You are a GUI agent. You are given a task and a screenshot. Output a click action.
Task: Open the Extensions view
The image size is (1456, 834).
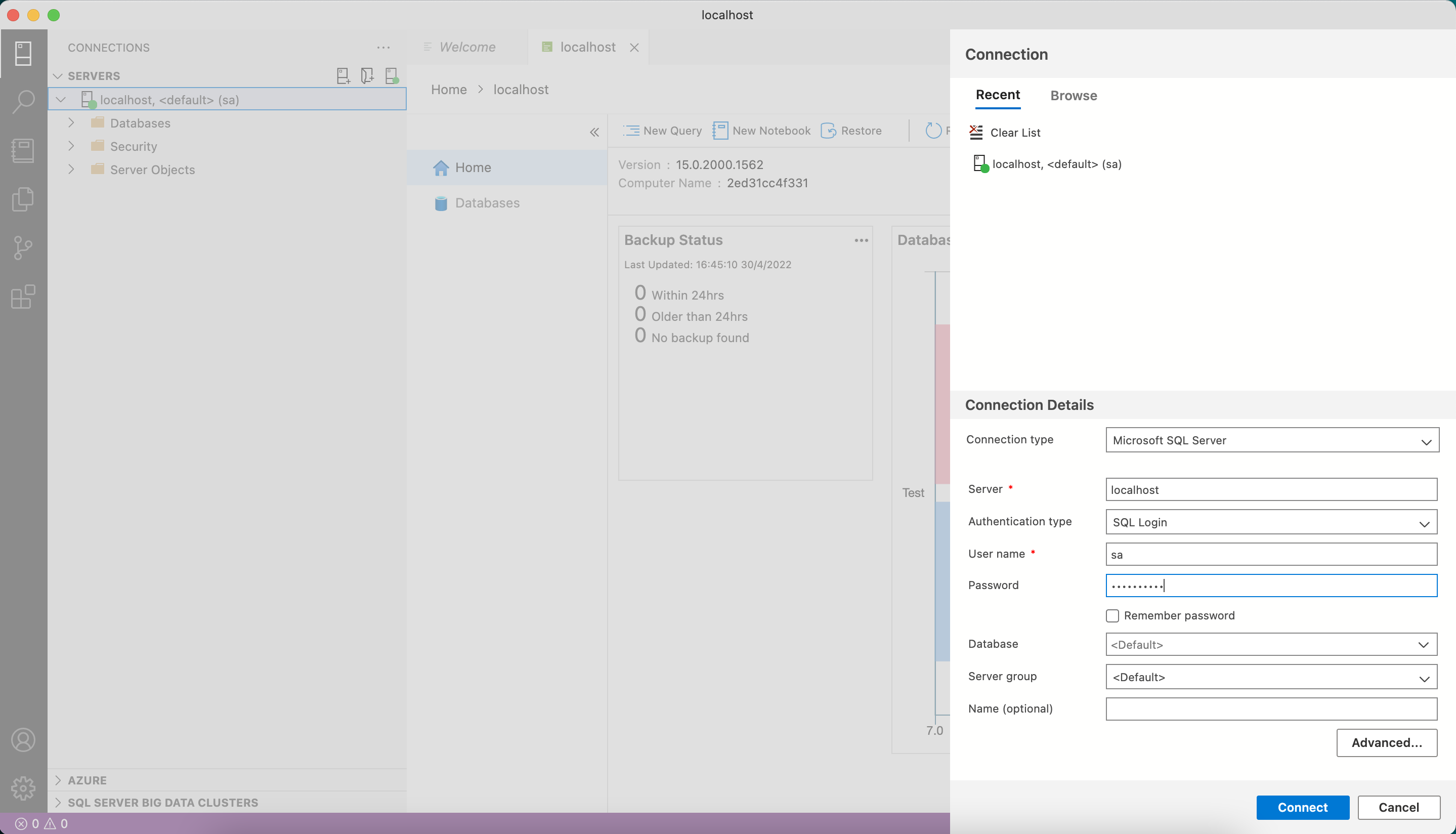click(23, 297)
